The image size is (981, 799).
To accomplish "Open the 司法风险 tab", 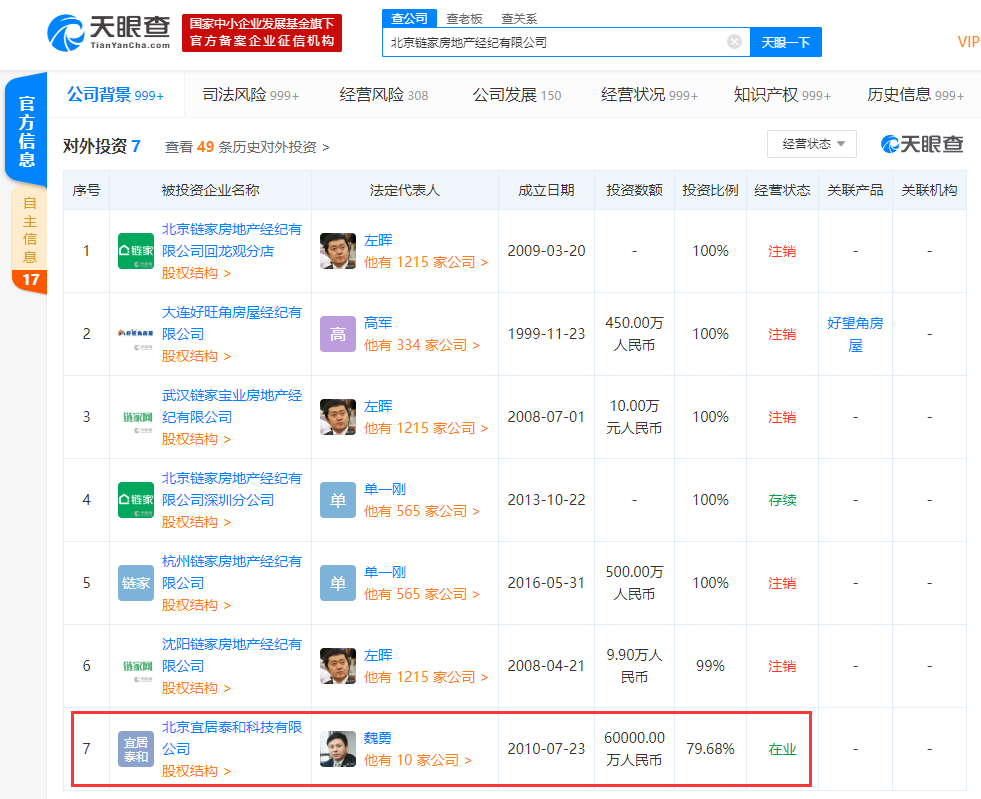I will (250, 95).
